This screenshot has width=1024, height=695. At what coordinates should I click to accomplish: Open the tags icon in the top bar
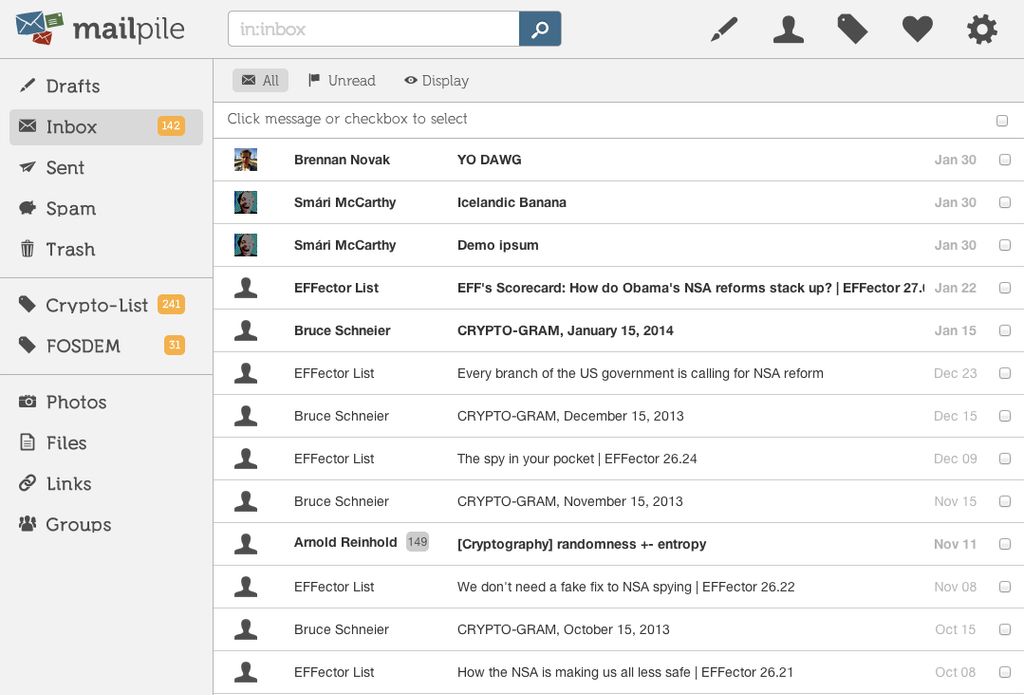tap(852, 29)
